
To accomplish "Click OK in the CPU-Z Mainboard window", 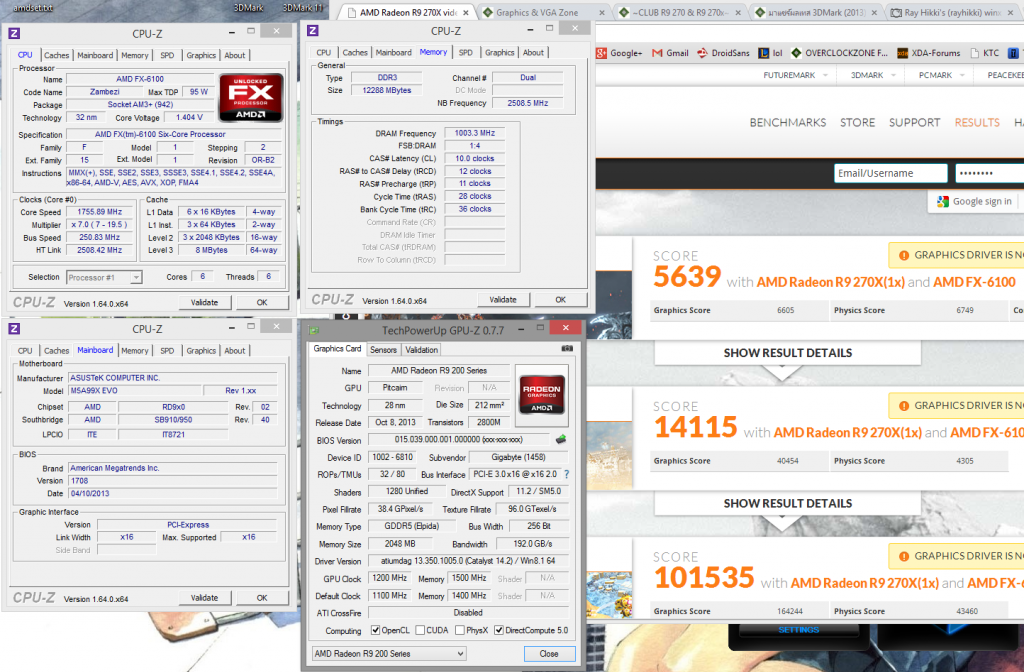I will [262, 598].
